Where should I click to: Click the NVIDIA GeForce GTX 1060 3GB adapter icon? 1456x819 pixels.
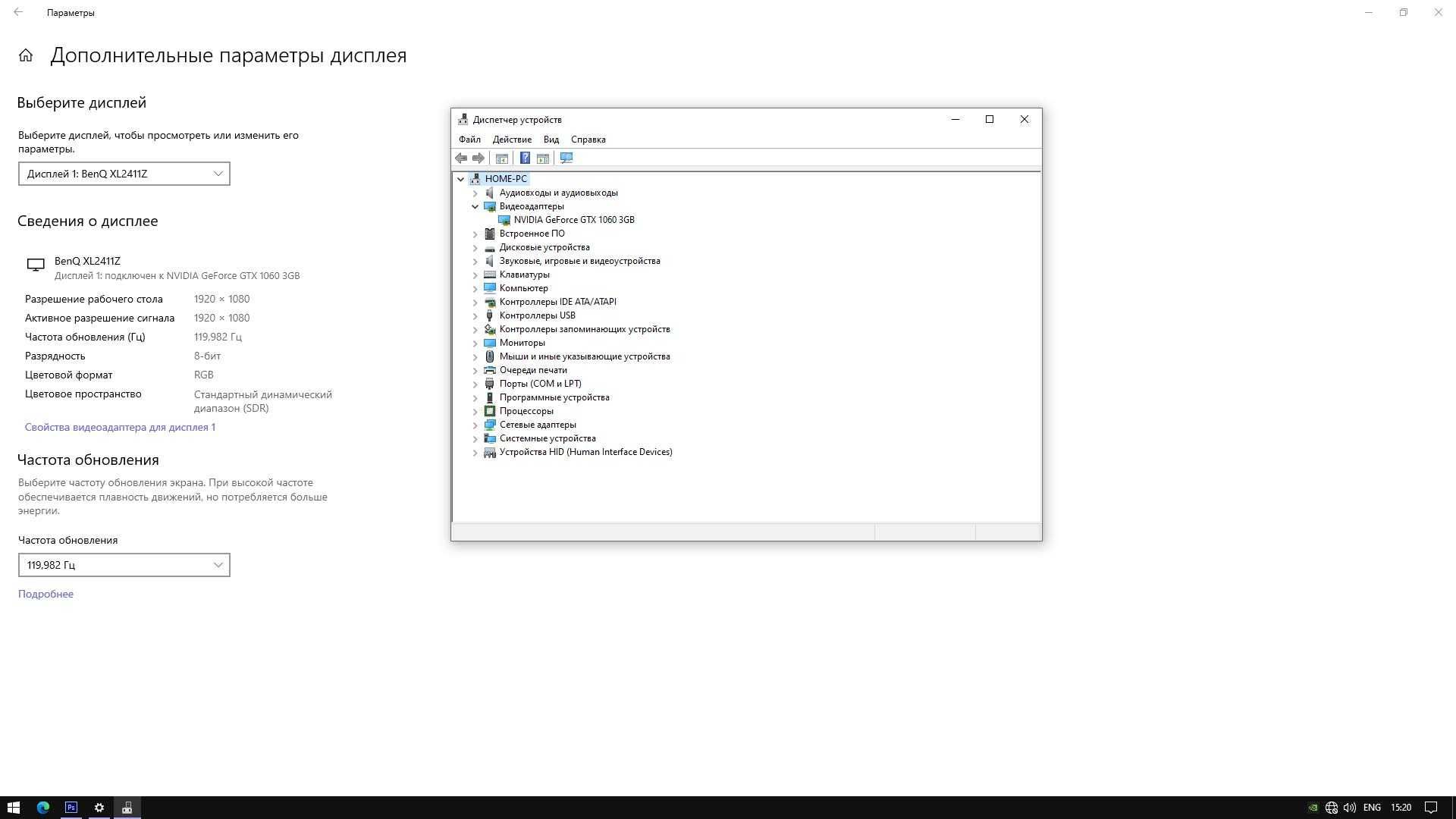504,220
